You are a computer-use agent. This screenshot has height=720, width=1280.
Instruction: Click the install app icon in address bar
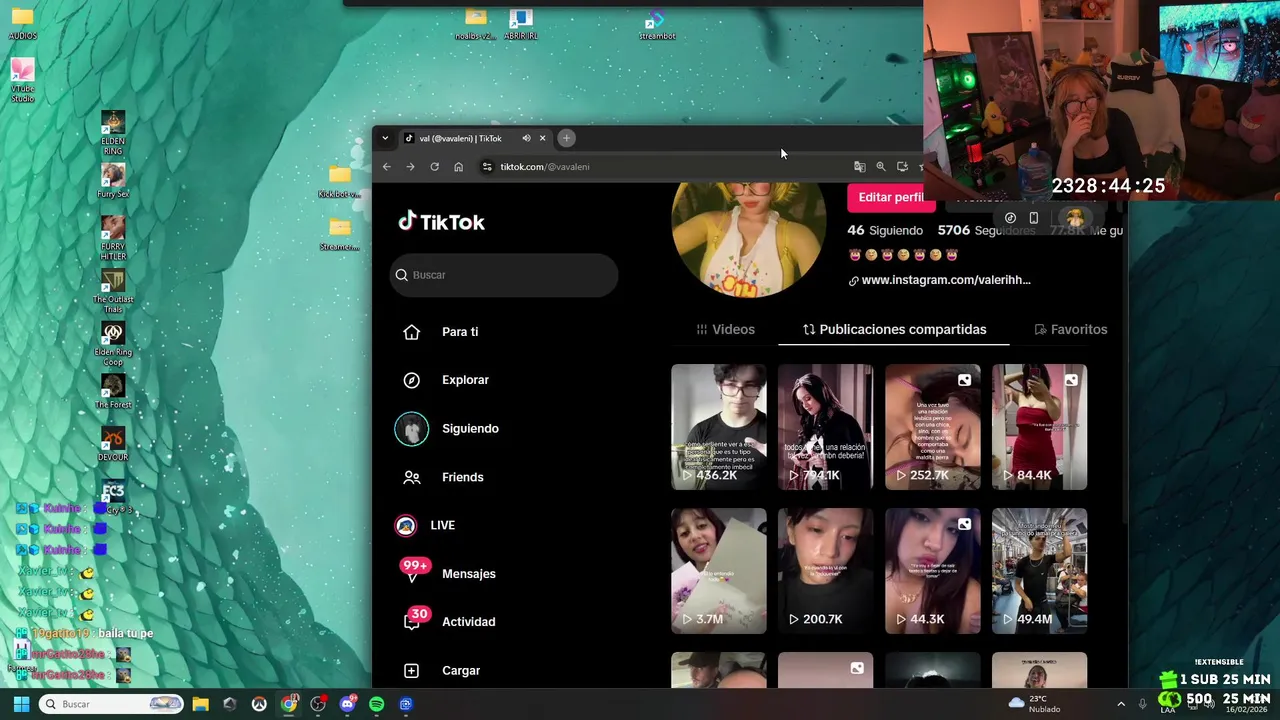[x=902, y=167]
